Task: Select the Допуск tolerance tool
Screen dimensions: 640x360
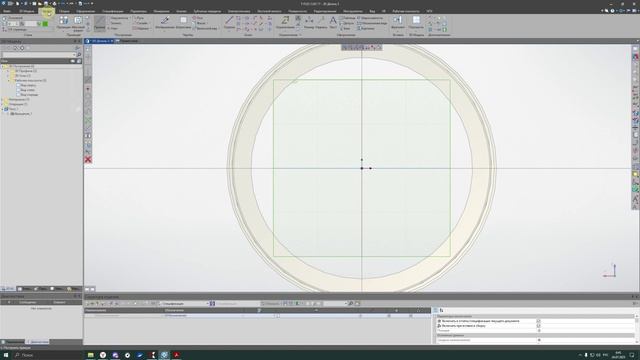Action: 347,23
